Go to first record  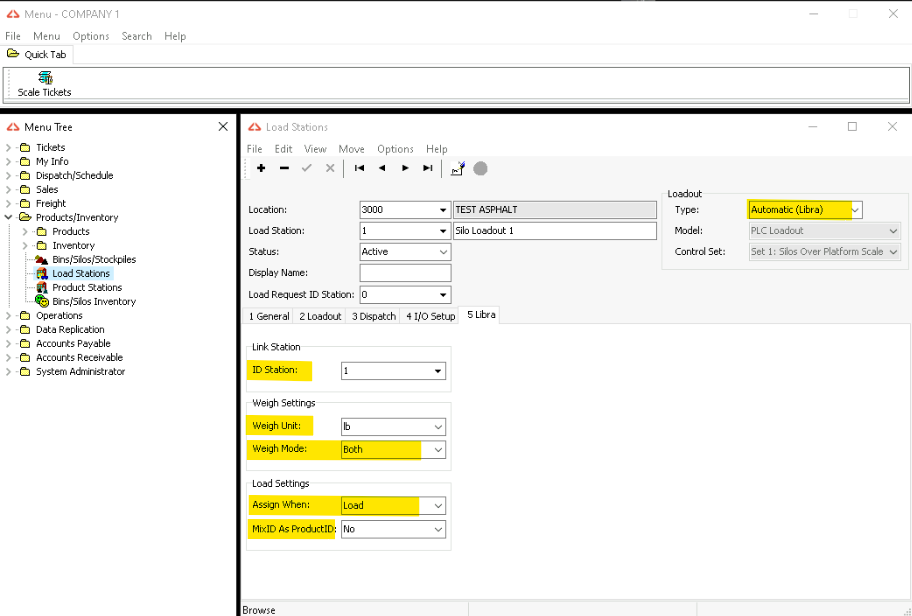(359, 168)
